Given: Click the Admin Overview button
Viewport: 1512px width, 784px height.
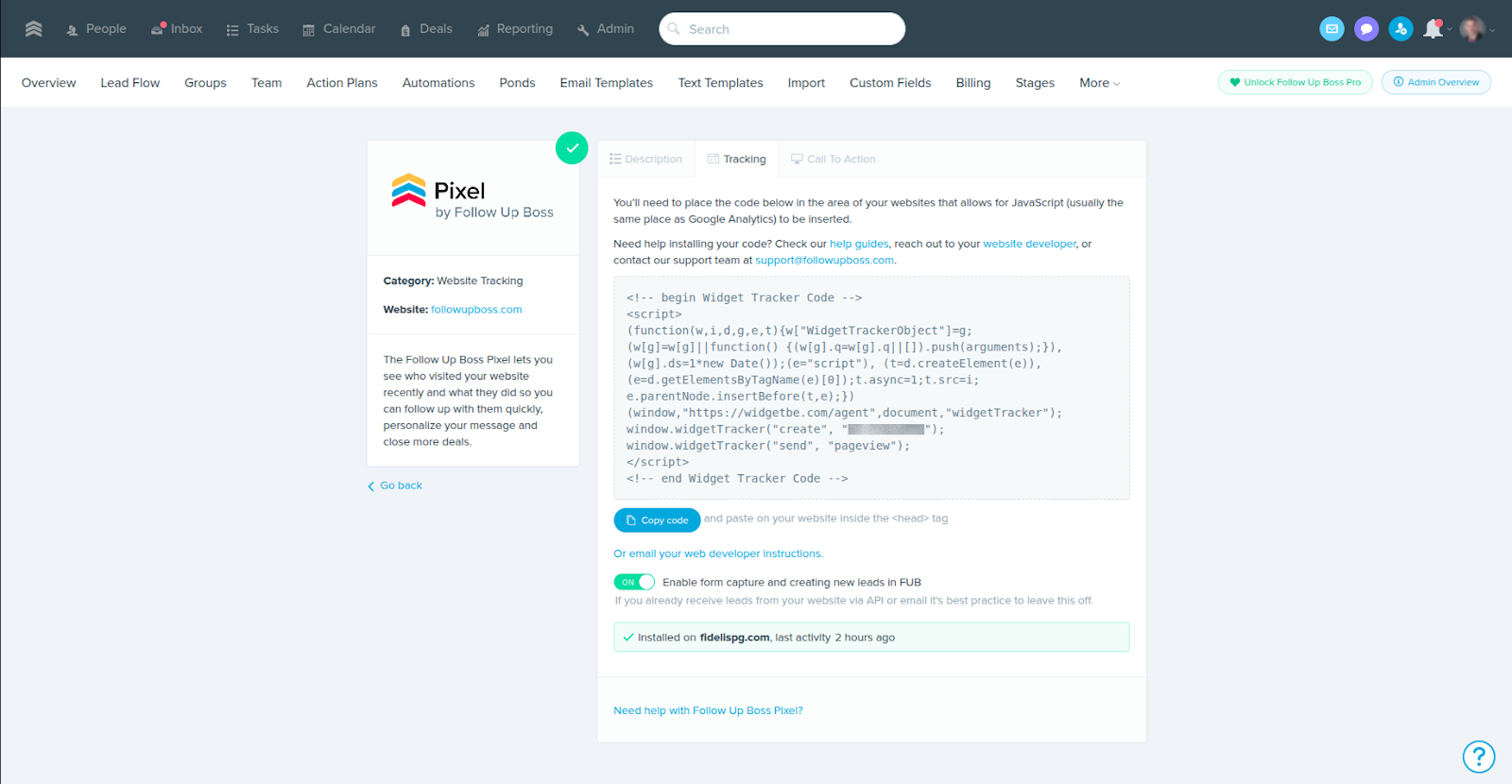Looking at the screenshot, I should point(1436,82).
